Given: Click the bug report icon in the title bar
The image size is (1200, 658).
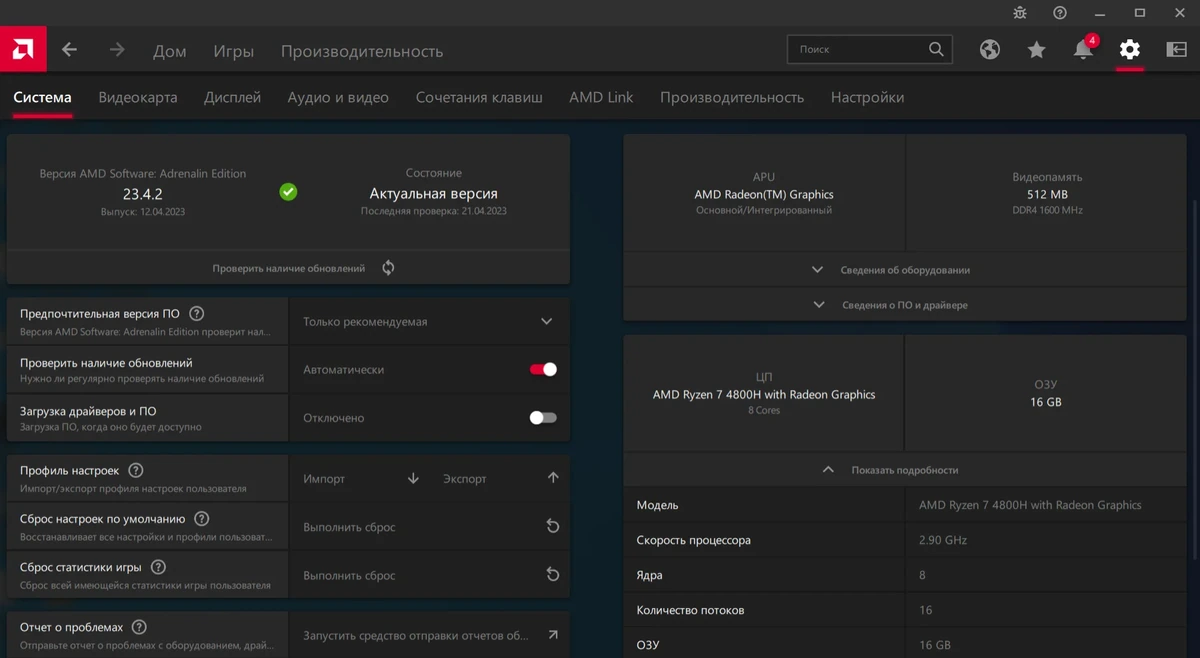Looking at the screenshot, I should 1020,13.
